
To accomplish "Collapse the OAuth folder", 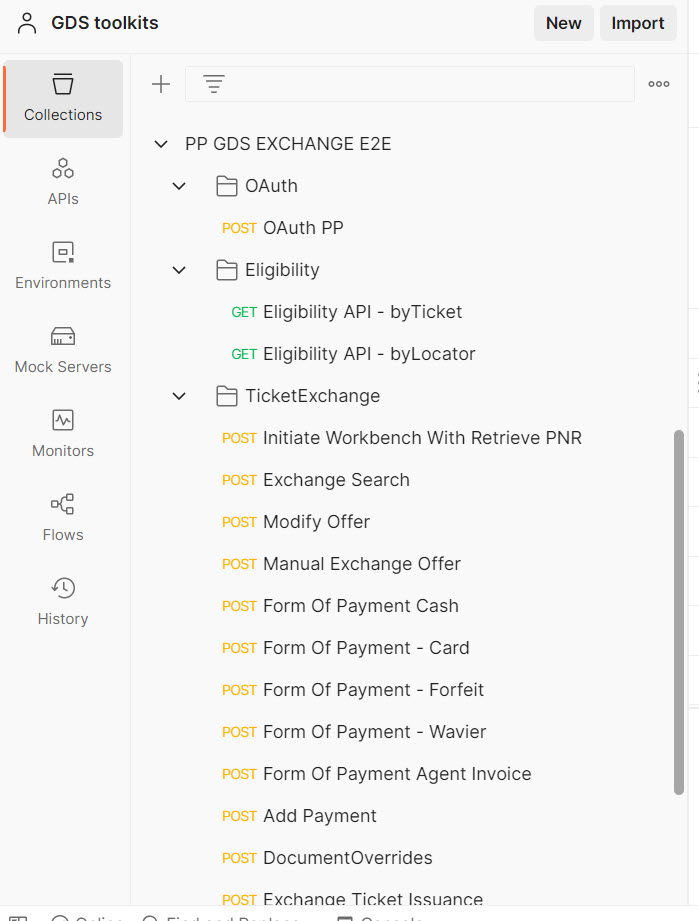I will [179, 186].
